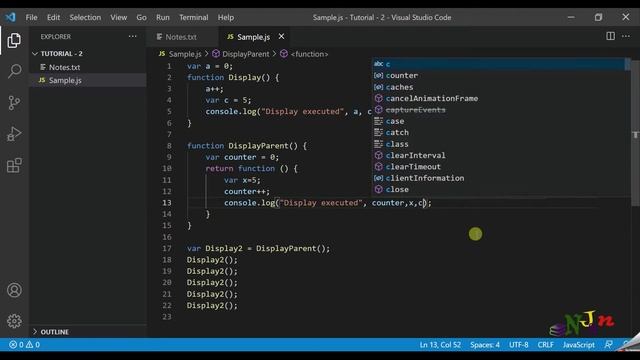Choose 'clientInformation' suggestion
The height and width of the screenshot is (360, 640).
pos(498,178)
